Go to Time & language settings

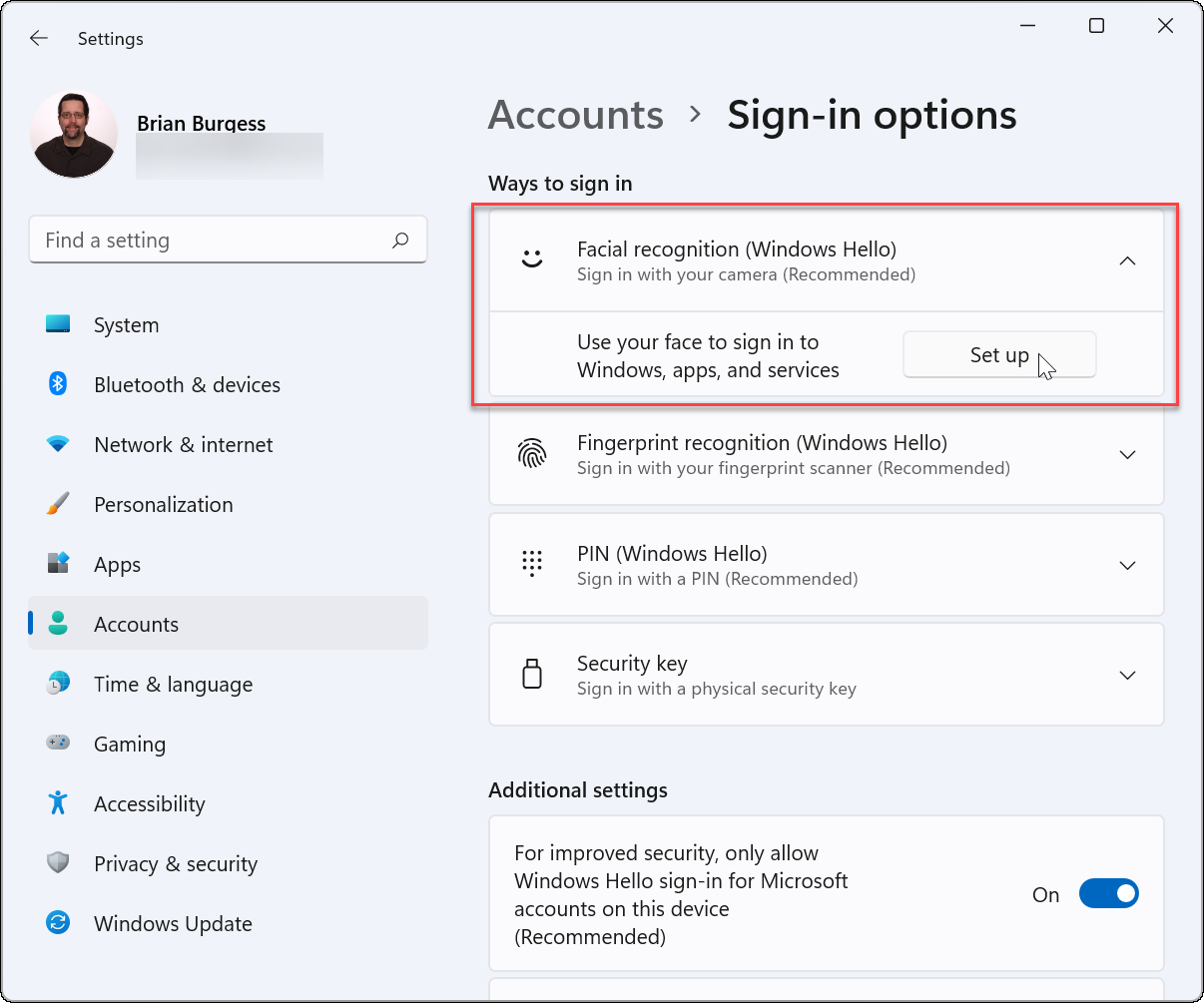173,684
